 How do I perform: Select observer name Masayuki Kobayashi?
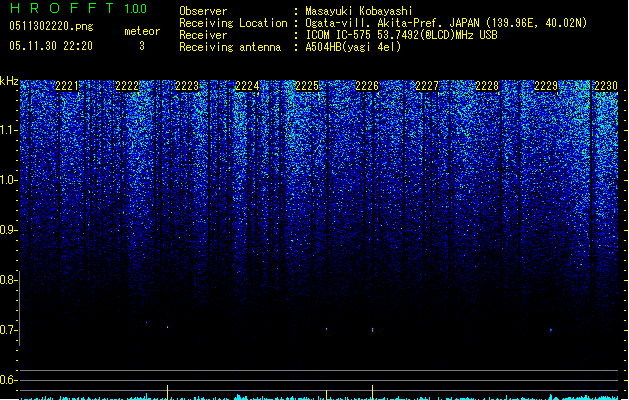pos(359,11)
